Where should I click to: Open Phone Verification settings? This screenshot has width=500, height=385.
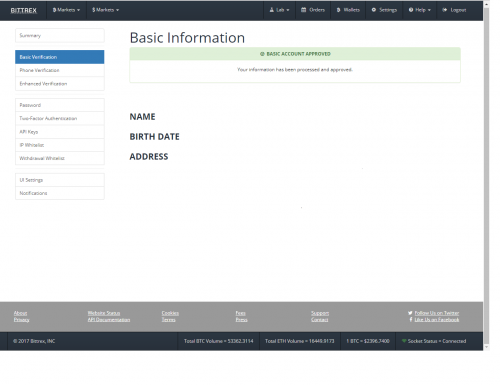(x=60, y=70)
